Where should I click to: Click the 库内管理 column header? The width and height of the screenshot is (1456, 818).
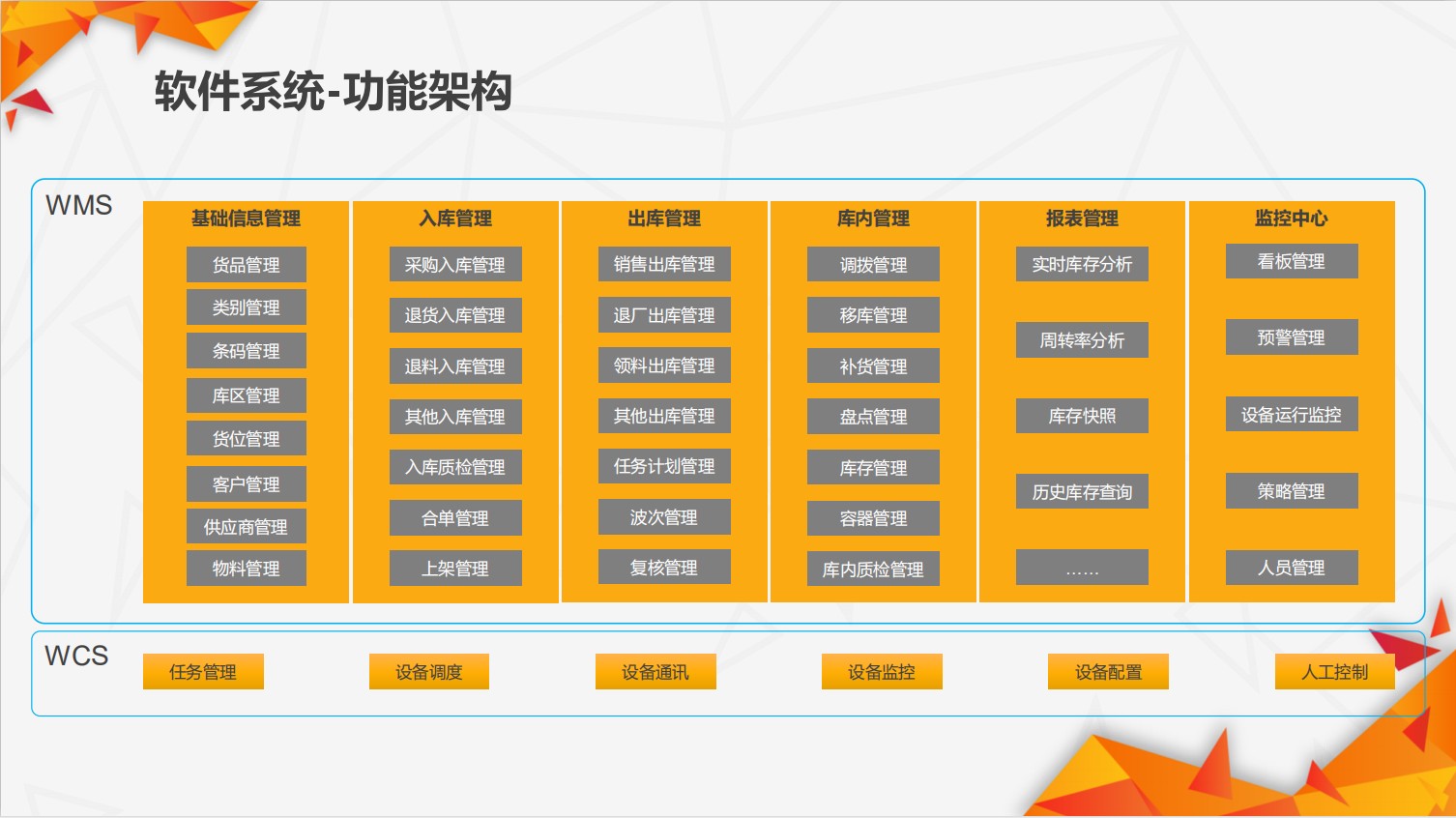(x=873, y=219)
